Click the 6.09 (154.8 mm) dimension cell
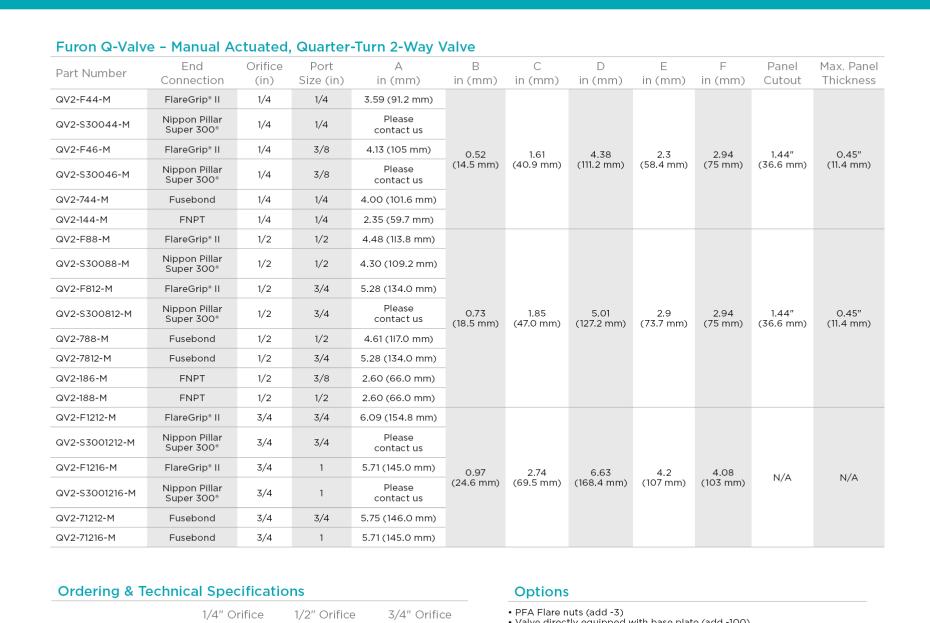The width and height of the screenshot is (930, 623). coord(398,416)
